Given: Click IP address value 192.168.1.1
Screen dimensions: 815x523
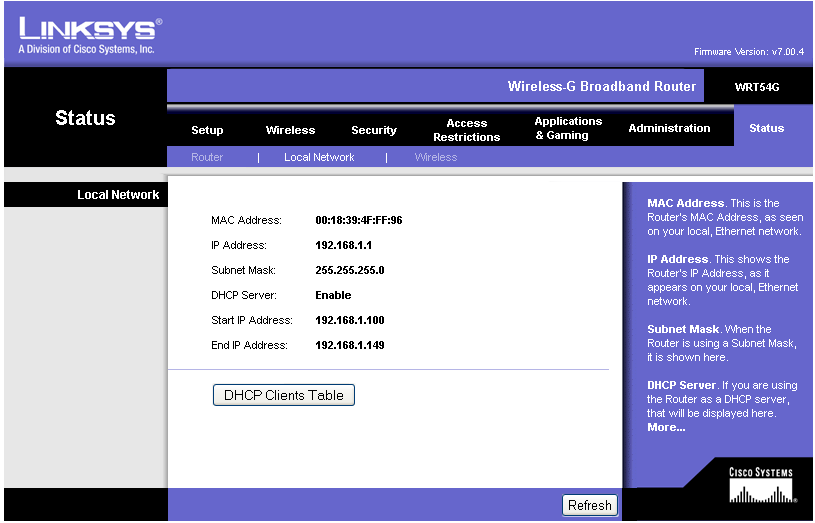Looking at the screenshot, I should pos(344,245).
